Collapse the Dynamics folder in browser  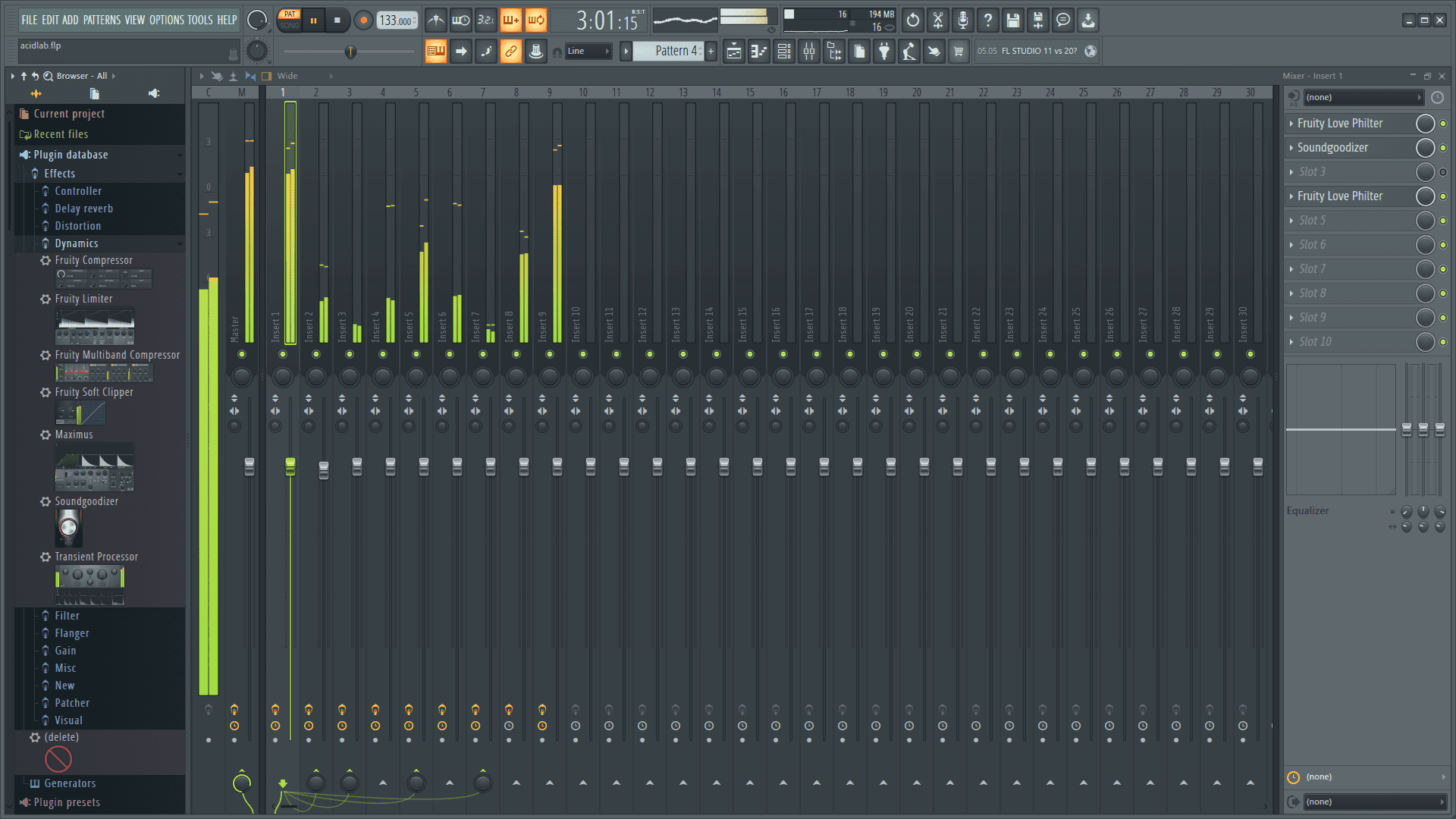76,243
